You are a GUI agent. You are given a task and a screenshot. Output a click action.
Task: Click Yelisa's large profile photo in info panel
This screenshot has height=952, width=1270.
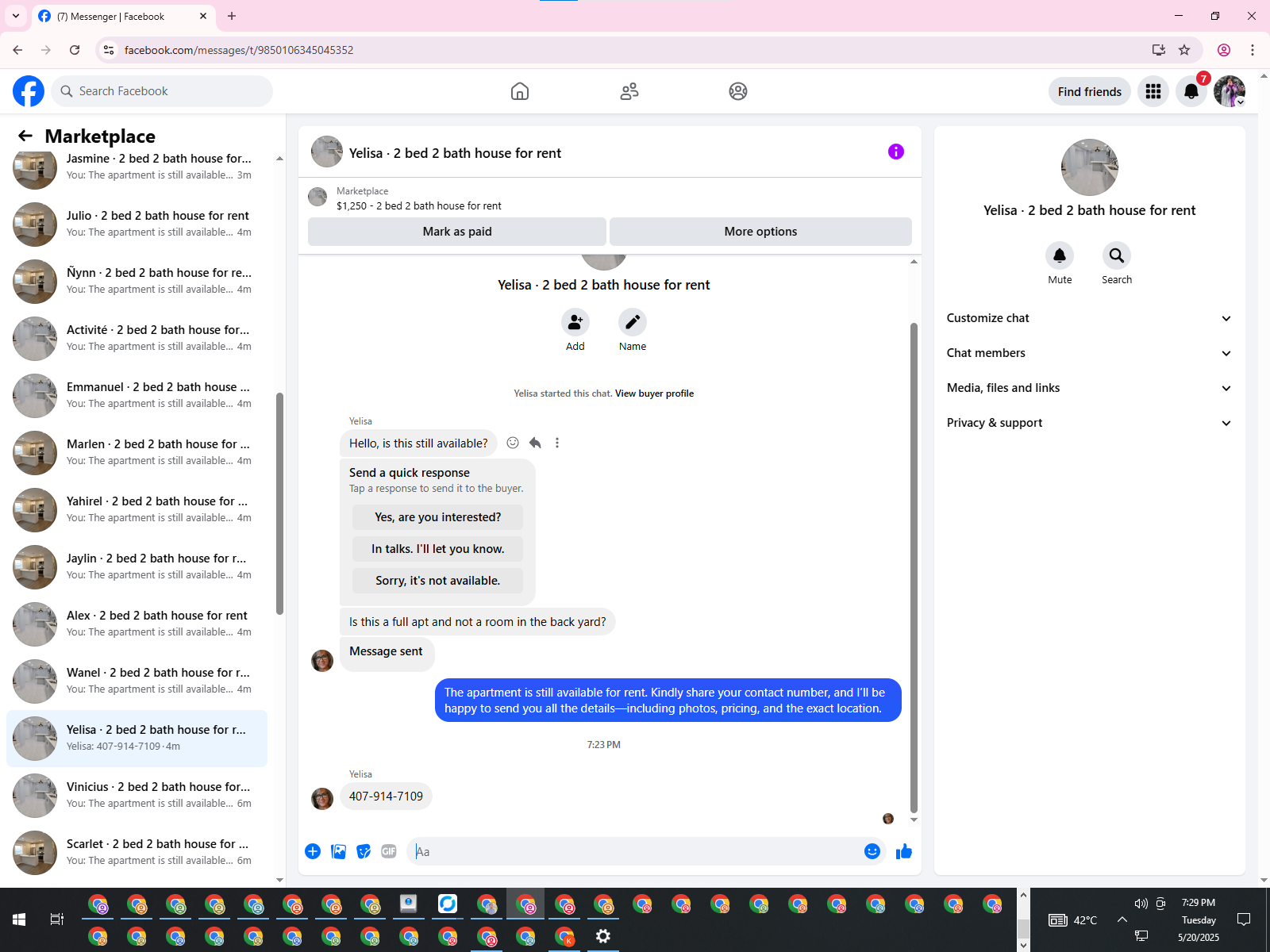[x=1089, y=167]
